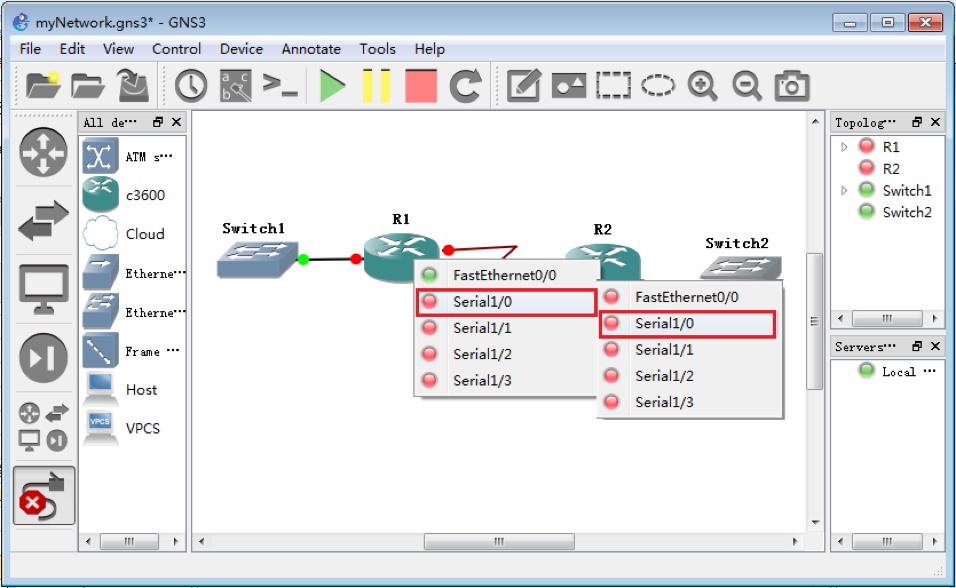Reload all devices icon
The width and height of the screenshot is (956, 588).
coord(465,85)
